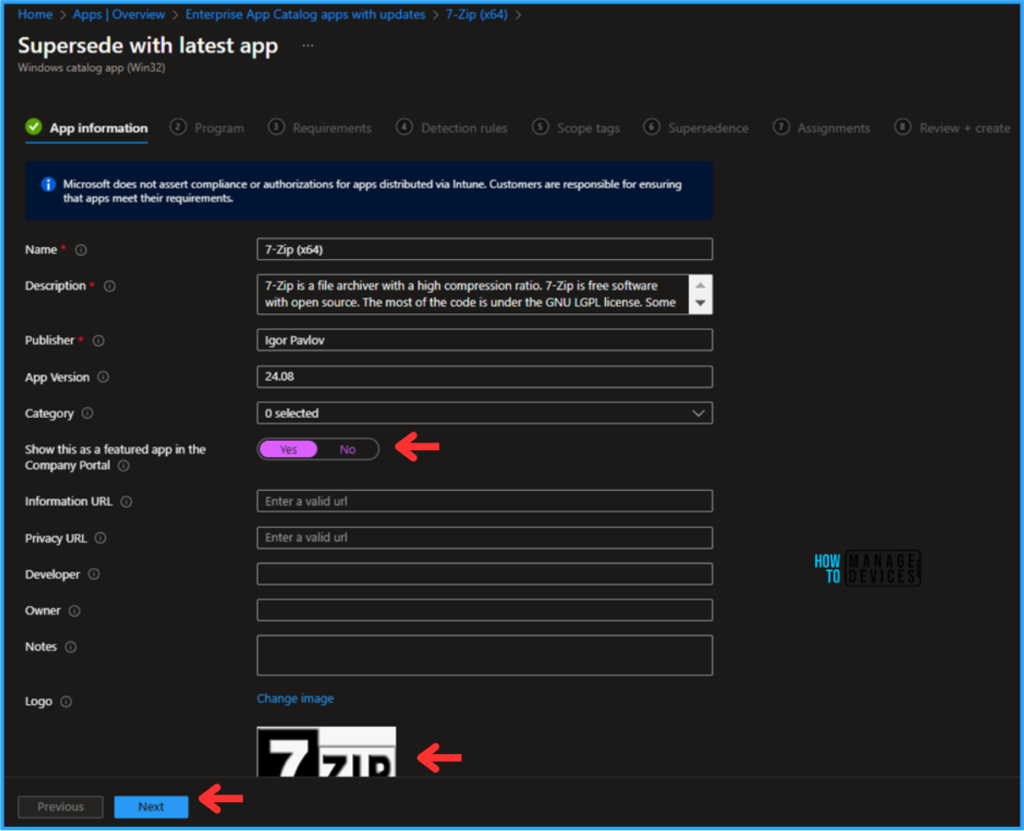This screenshot has height=831, width=1024.
Task: Click the info icon next to Description
Action: (110, 286)
